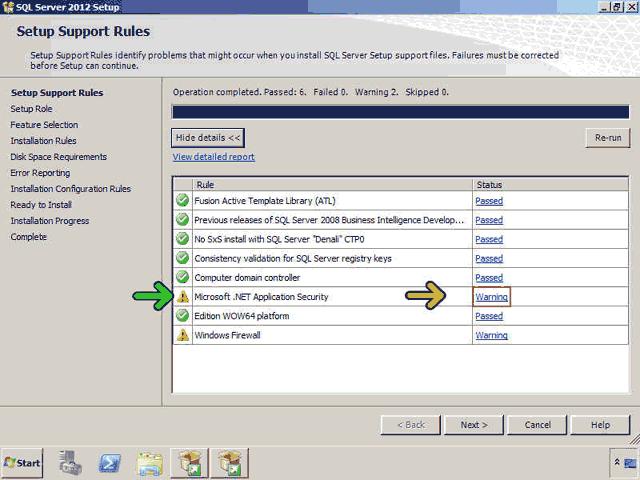This screenshot has height=480, width=640.
Task: Open Help for setup
Action: [x=600, y=425]
